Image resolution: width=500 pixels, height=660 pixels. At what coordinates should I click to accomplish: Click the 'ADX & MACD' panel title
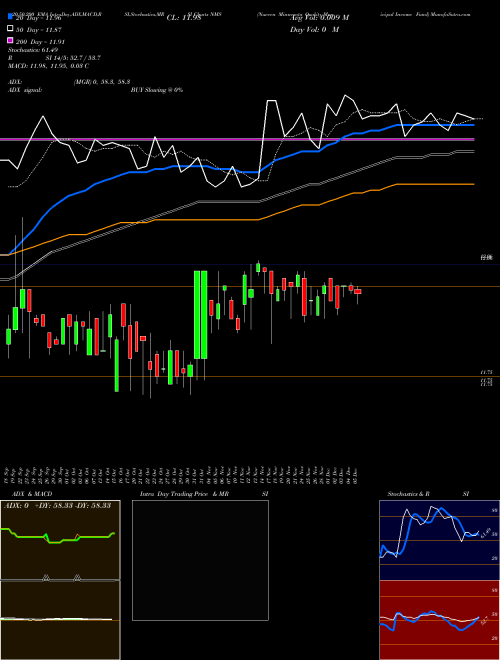(x=32, y=494)
